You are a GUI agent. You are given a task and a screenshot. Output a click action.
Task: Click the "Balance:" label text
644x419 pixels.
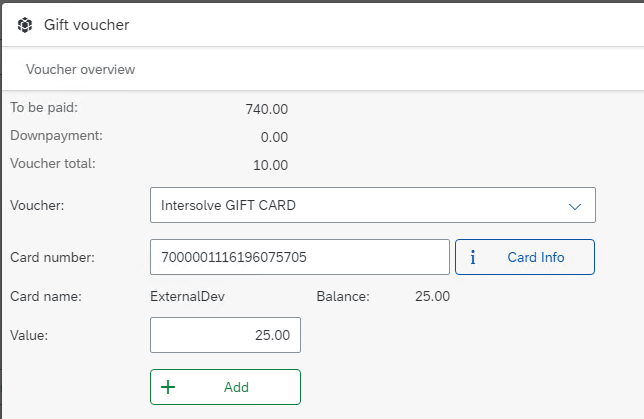[x=343, y=297]
